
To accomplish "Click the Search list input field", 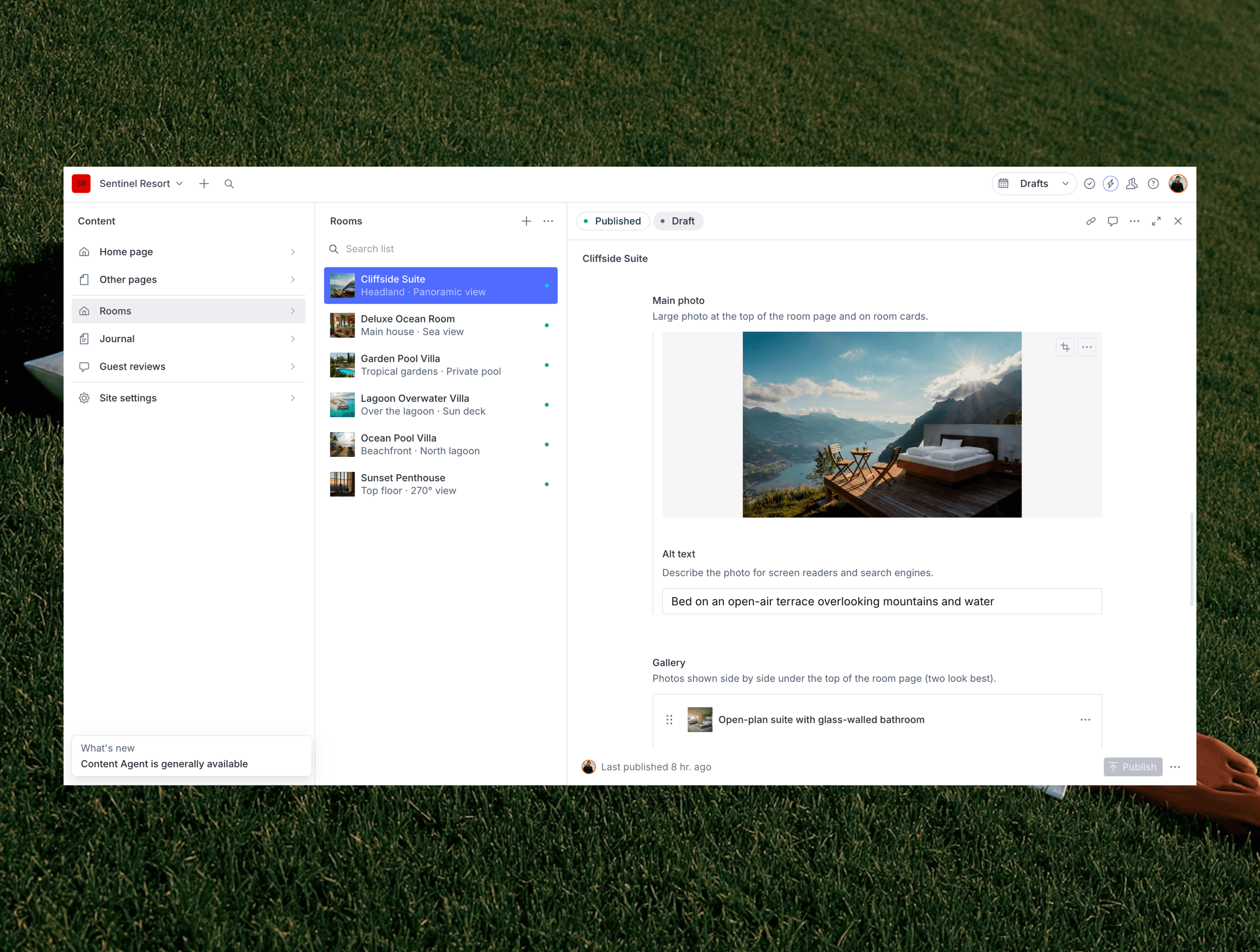I will [x=441, y=249].
